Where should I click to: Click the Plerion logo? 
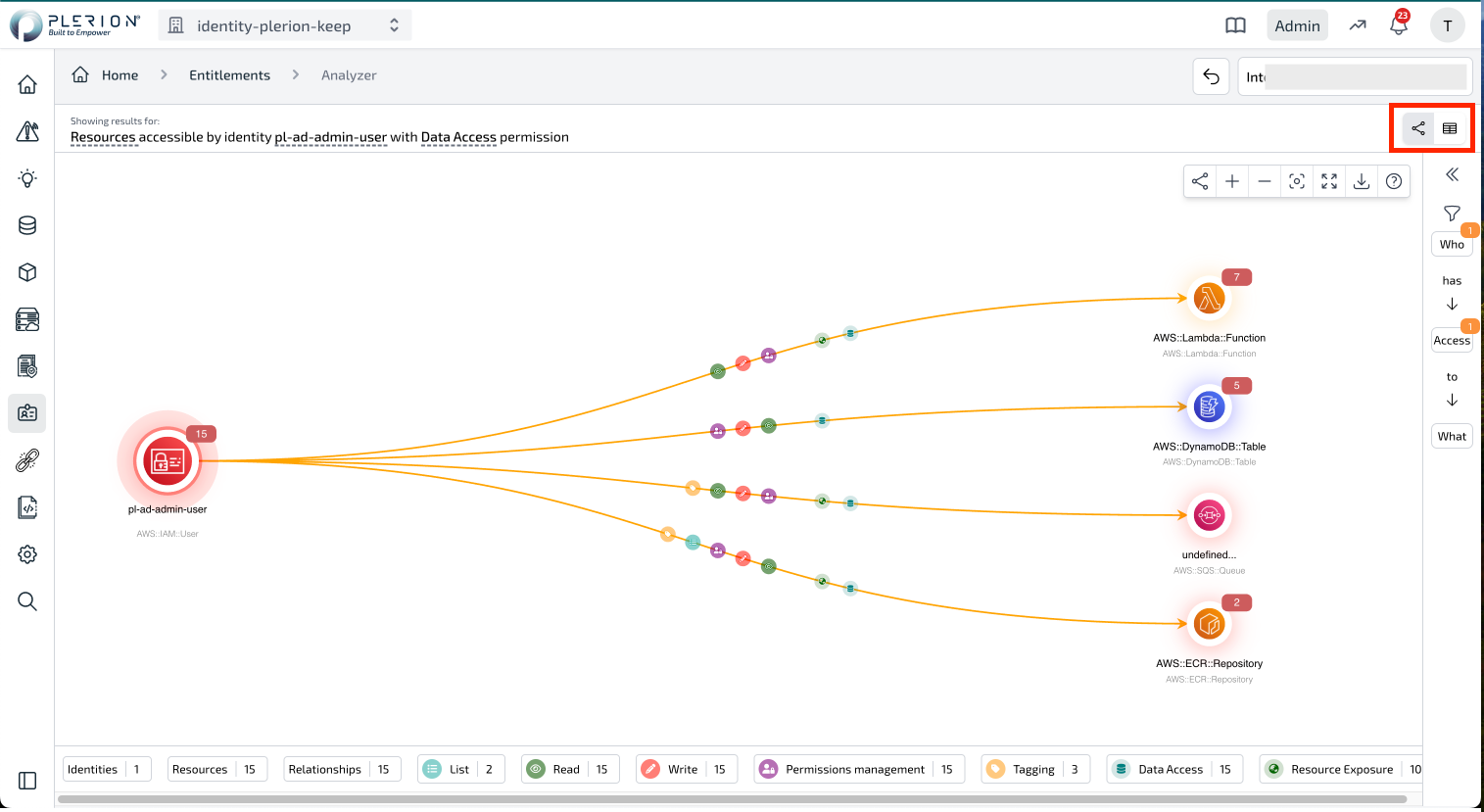[x=74, y=25]
